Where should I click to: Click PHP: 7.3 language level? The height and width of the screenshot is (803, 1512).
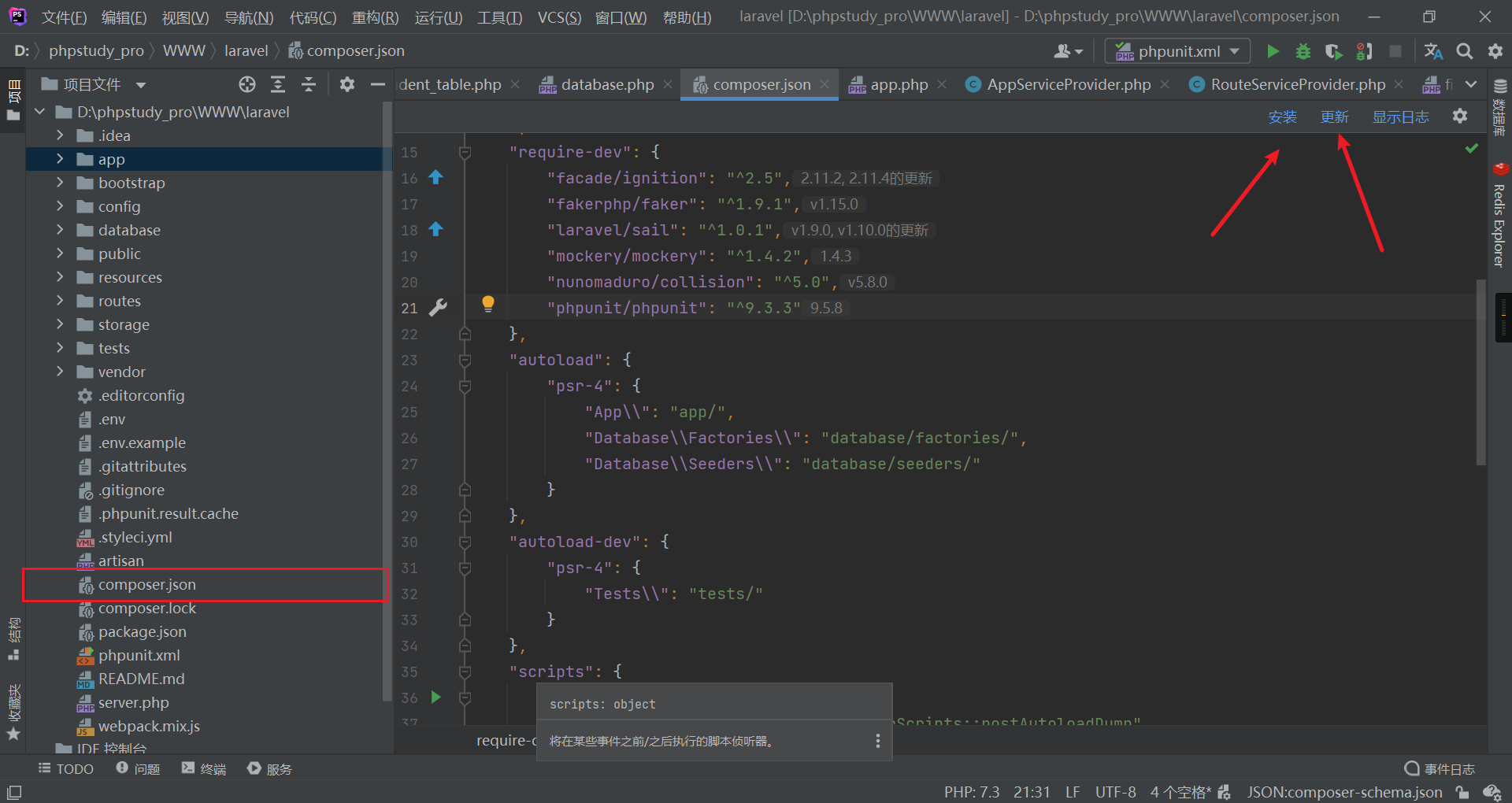(972, 792)
